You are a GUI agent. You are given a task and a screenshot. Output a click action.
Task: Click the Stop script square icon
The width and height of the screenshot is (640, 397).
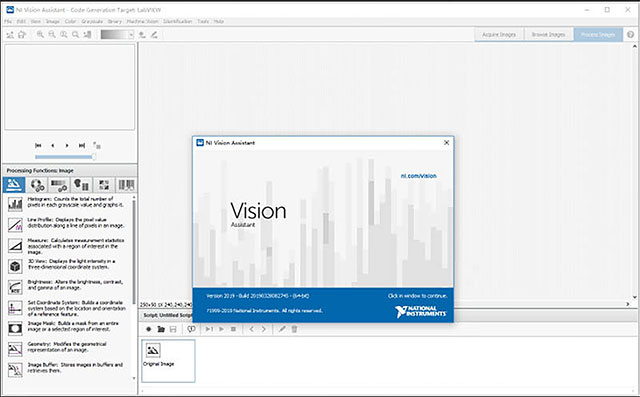pos(233,329)
